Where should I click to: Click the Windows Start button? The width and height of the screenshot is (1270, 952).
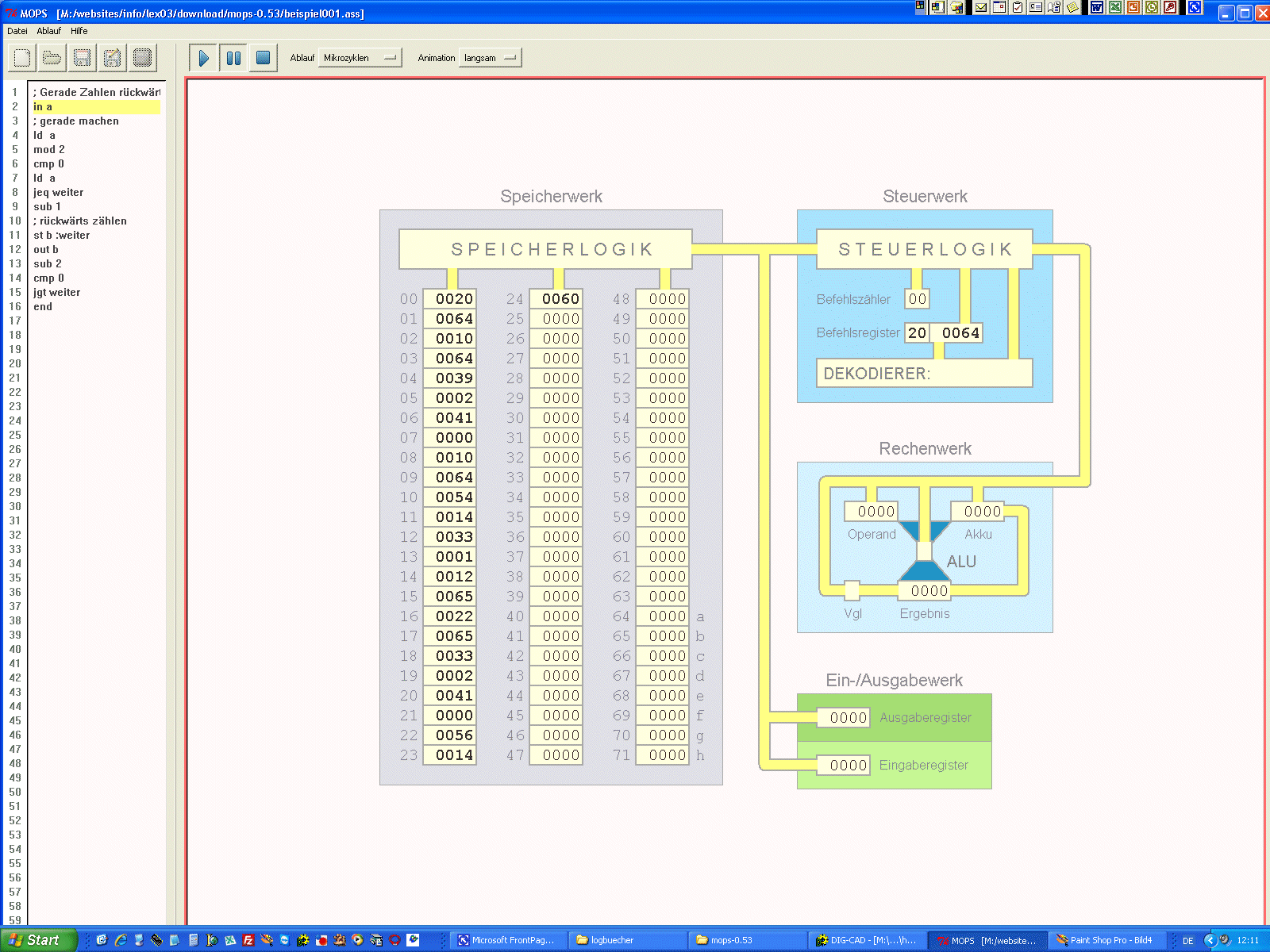pyautogui.click(x=37, y=940)
